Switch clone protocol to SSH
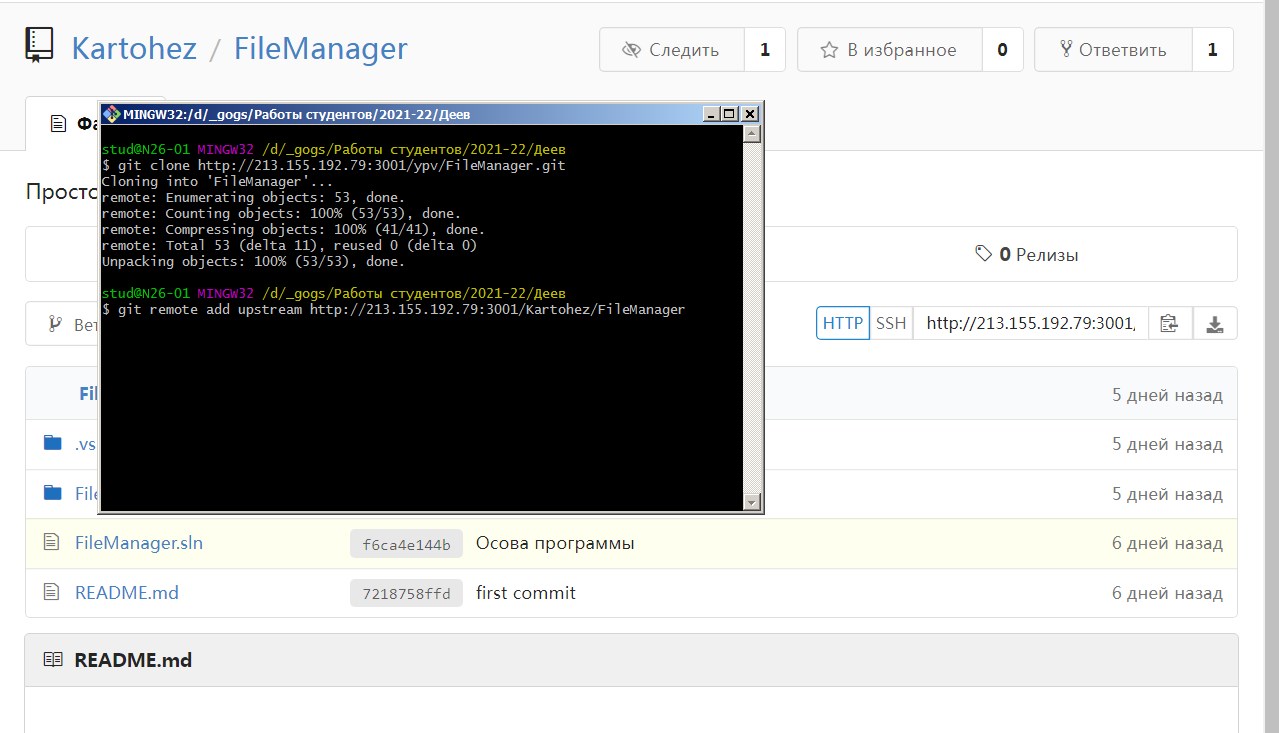The height and width of the screenshot is (733, 1279). pos(891,323)
